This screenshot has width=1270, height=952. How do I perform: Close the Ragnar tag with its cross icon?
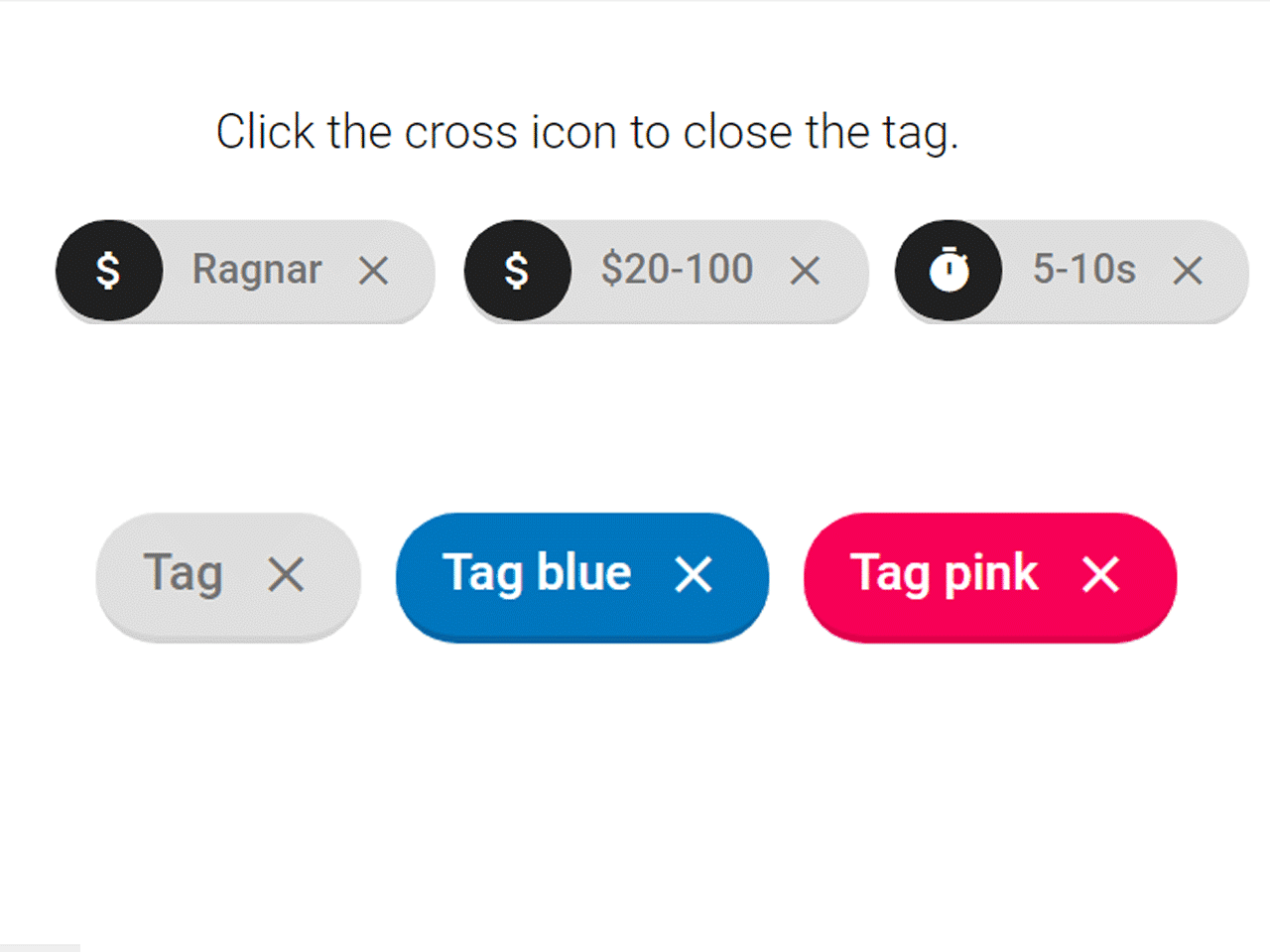374,271
